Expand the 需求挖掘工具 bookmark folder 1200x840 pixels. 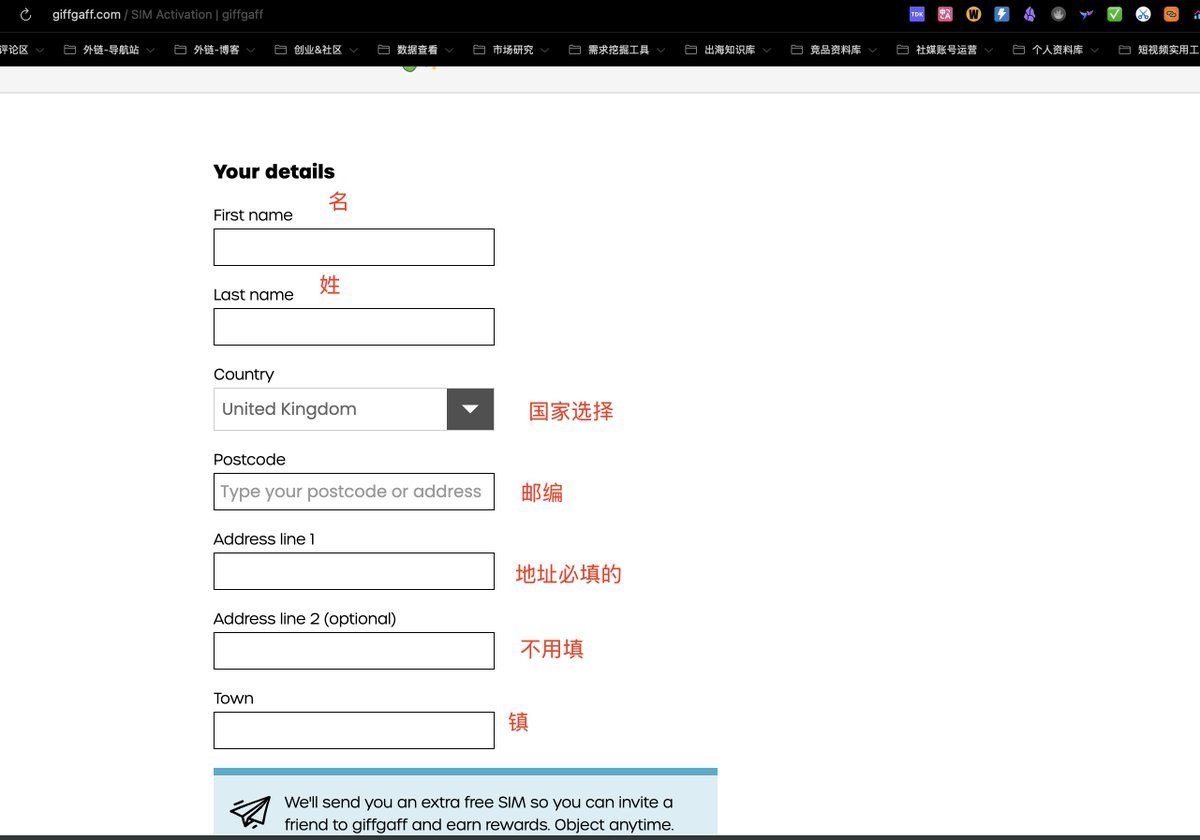(x=617, y=49)
